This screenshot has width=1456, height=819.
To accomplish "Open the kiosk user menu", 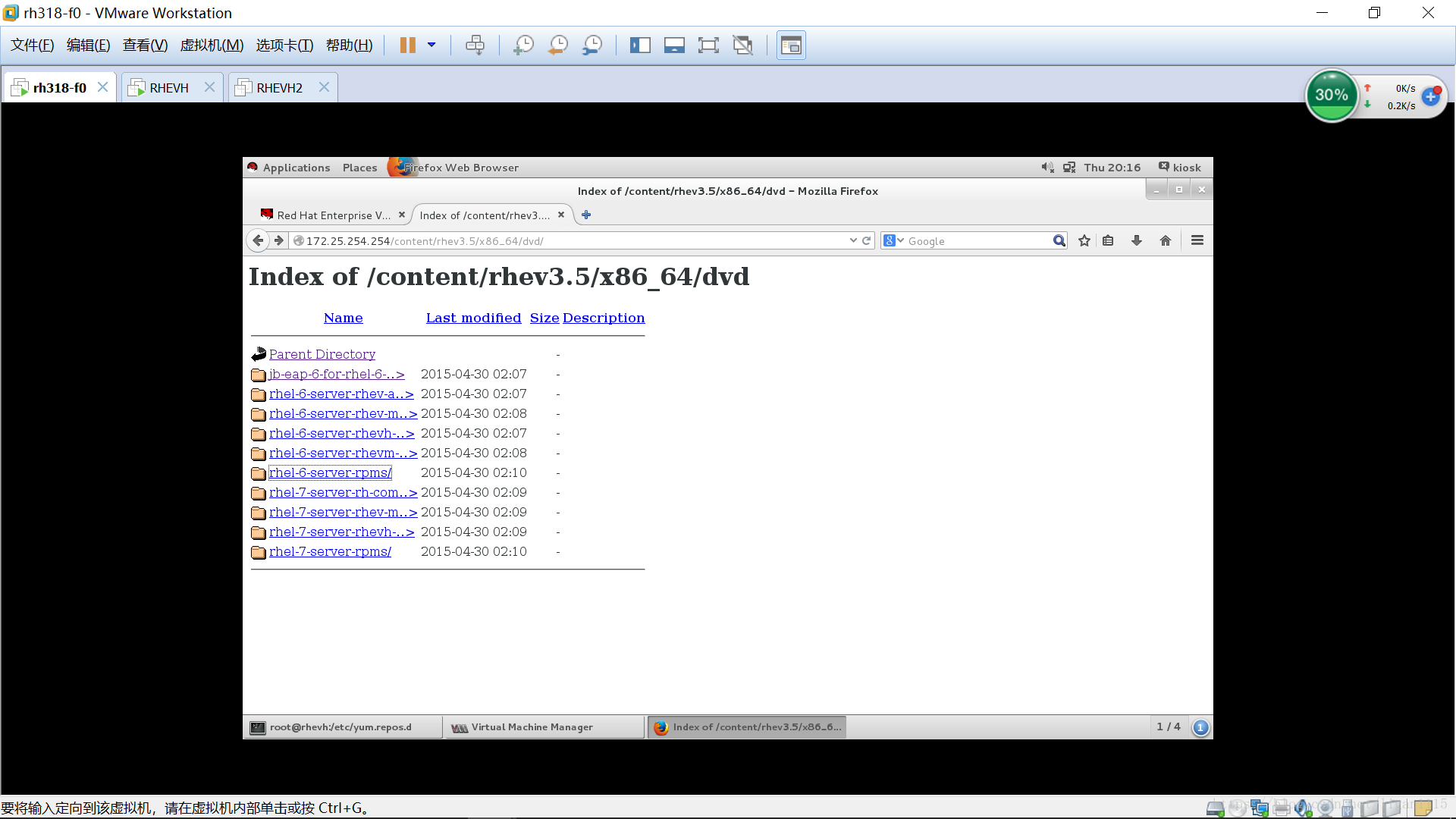I will pyautogui.click(x=1179, y=168).
